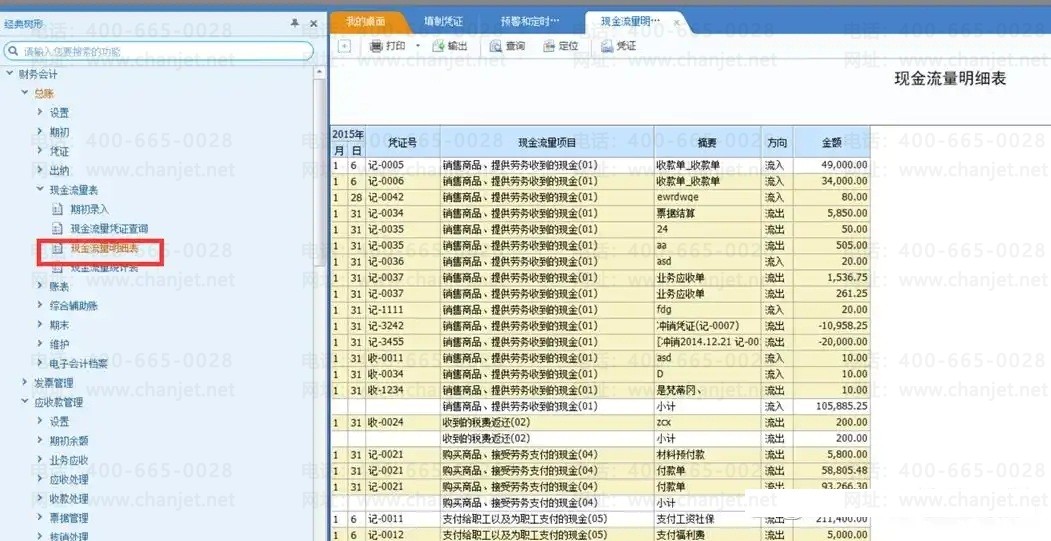The height and width of the screenshot is (541, 1051).
Task: Open the print options dropdown arrow
Action: [417, 46]
